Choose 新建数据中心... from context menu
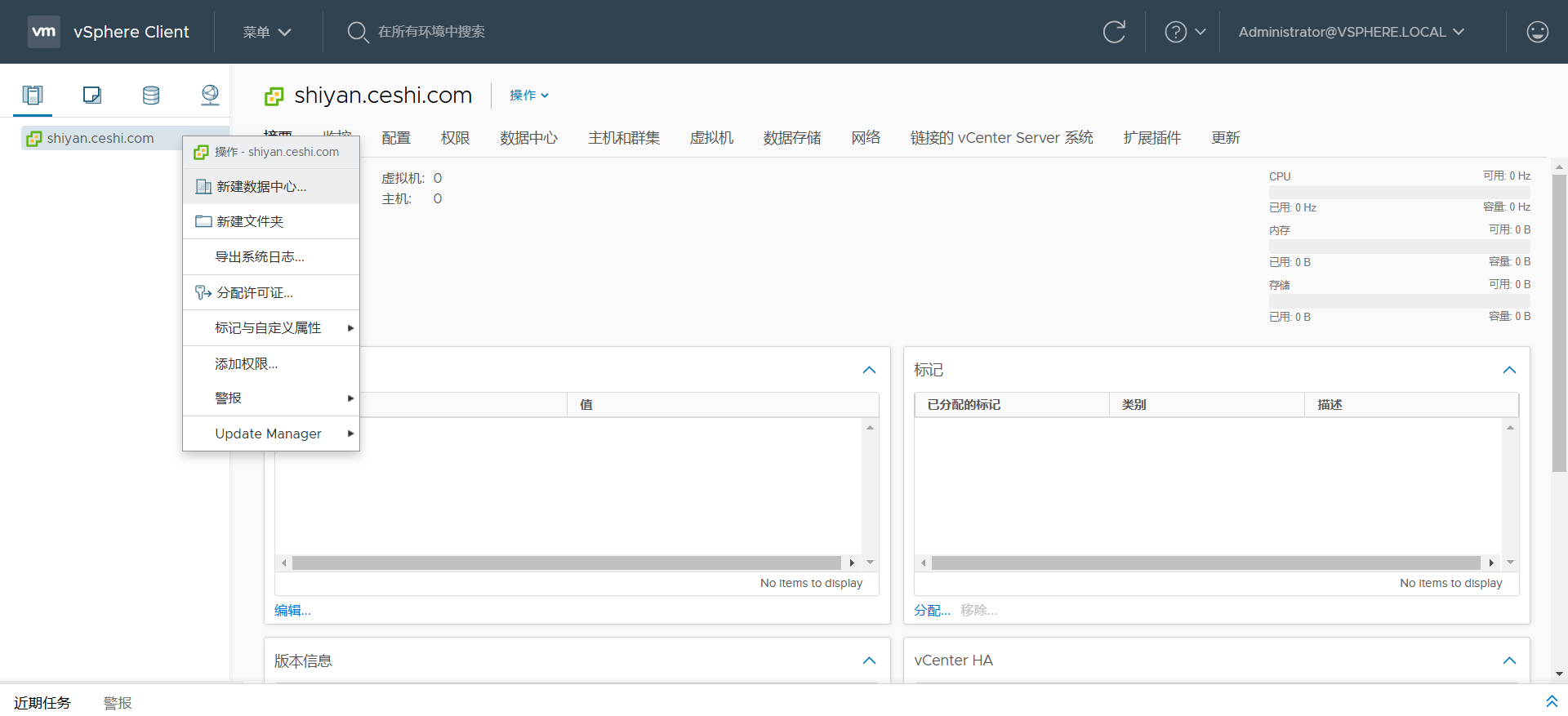The width and height of the screenshot is (1568, 716). coord(271,187)
